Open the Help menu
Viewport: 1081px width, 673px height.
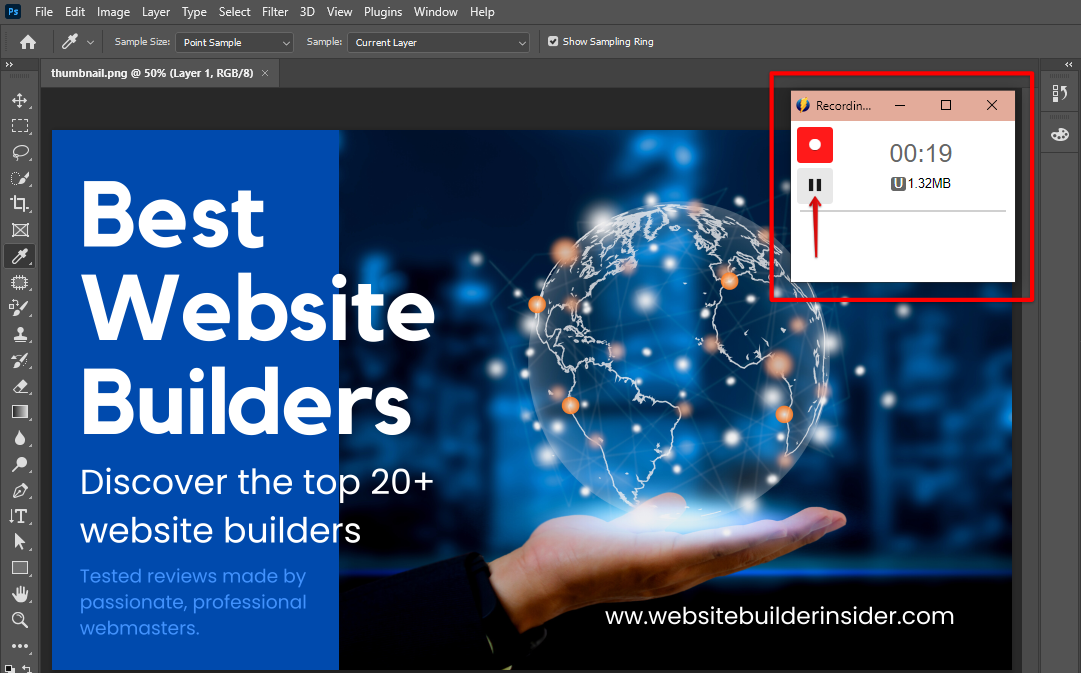click(x=482, y=12)
